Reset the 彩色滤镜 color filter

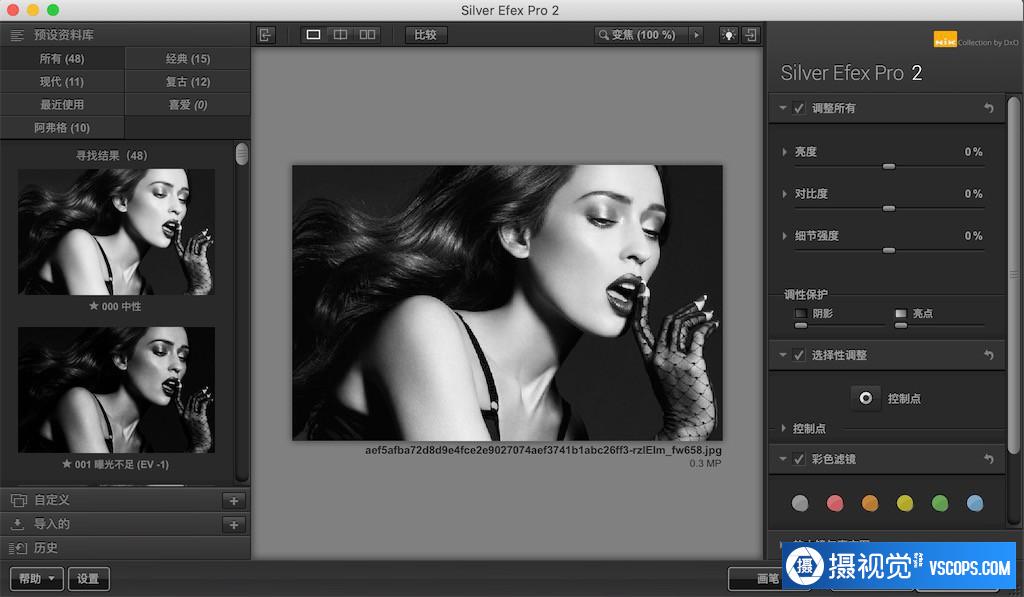(x=989, y=459)
